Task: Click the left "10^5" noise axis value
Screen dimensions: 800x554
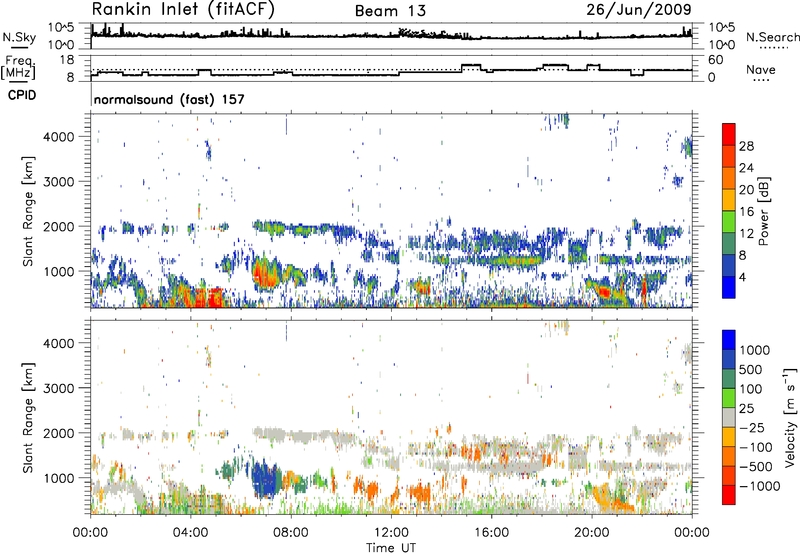Action: 61,27
